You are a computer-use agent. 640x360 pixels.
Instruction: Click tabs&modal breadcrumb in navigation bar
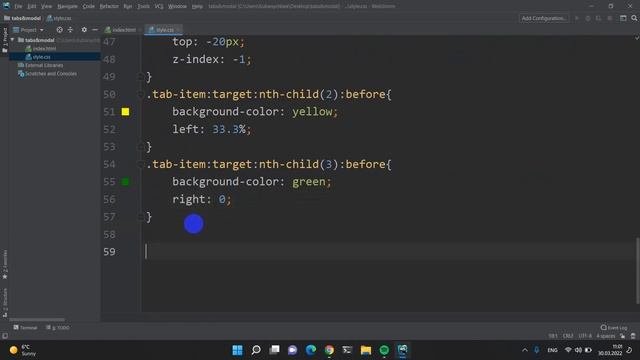coord(22,18)
